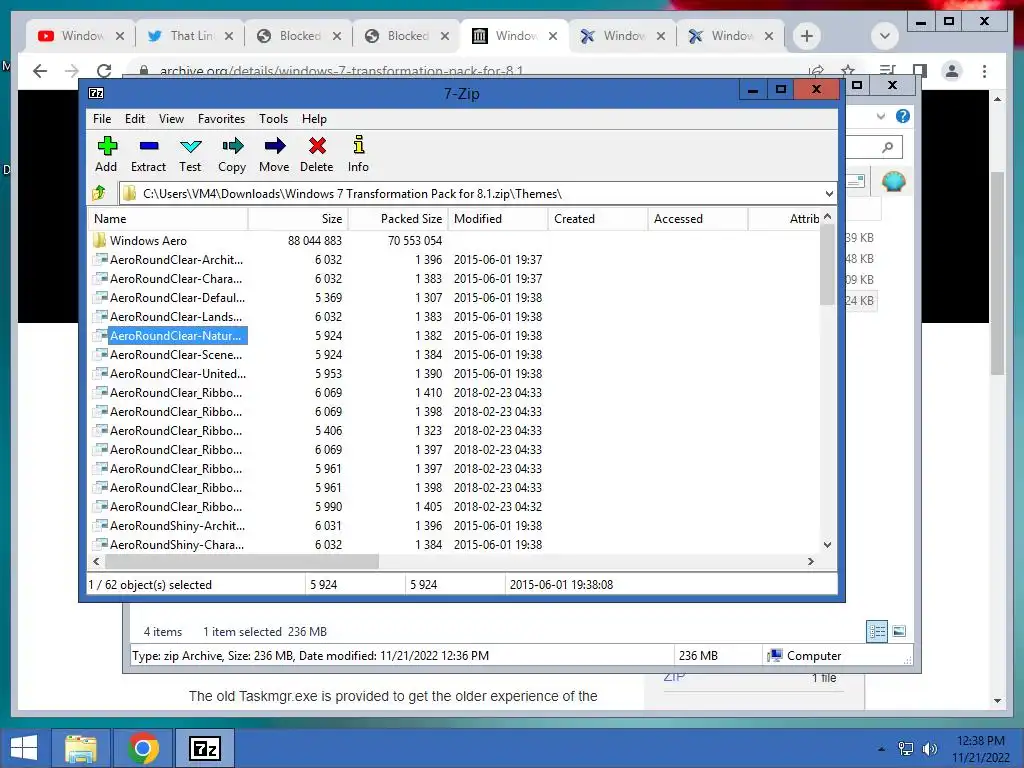Sort by the Created column header
Image resolution: width=1024 pixels, height=768 pixels.
pyautogui.click(x=598, y=219)
